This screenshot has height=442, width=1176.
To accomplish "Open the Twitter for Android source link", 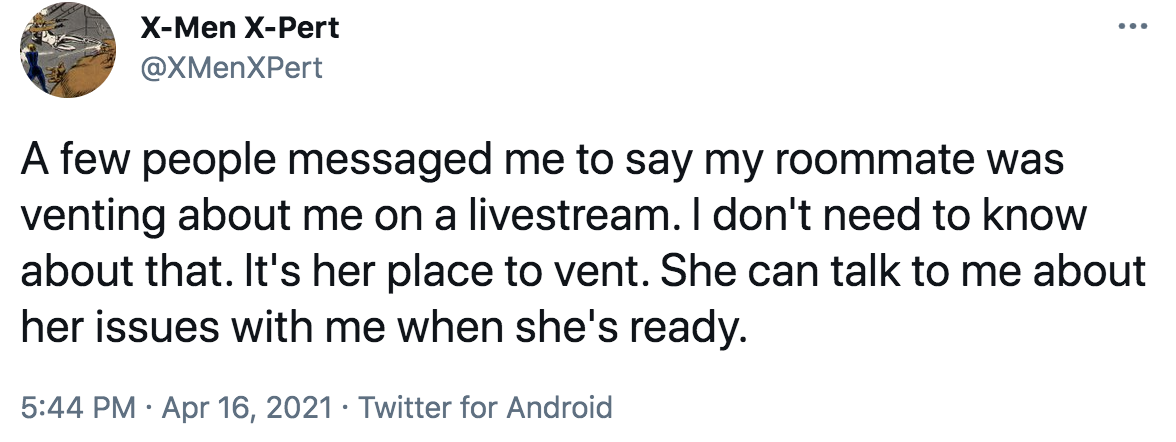I will (485, 407).
